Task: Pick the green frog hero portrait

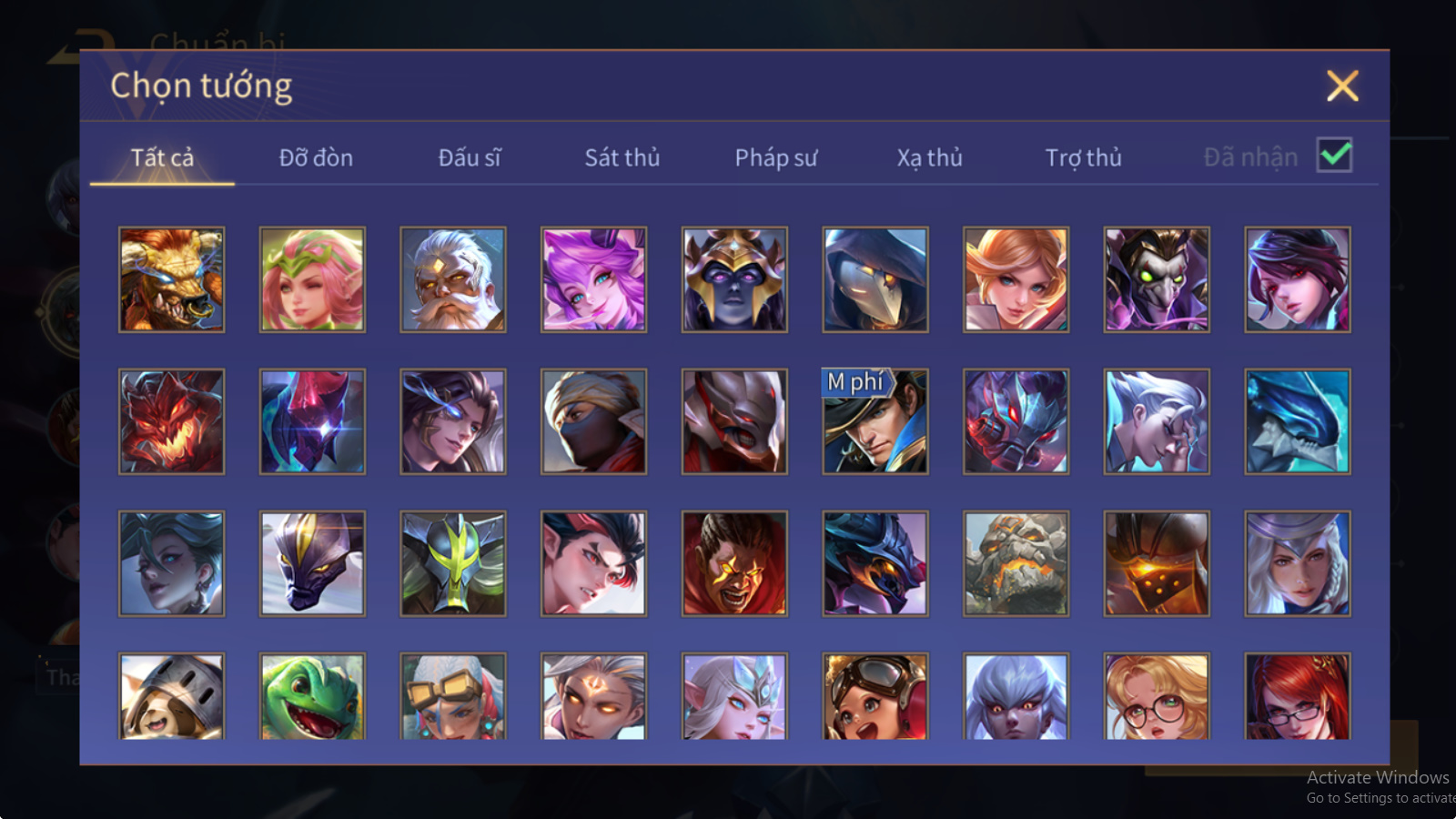Action: click(312, 696)
